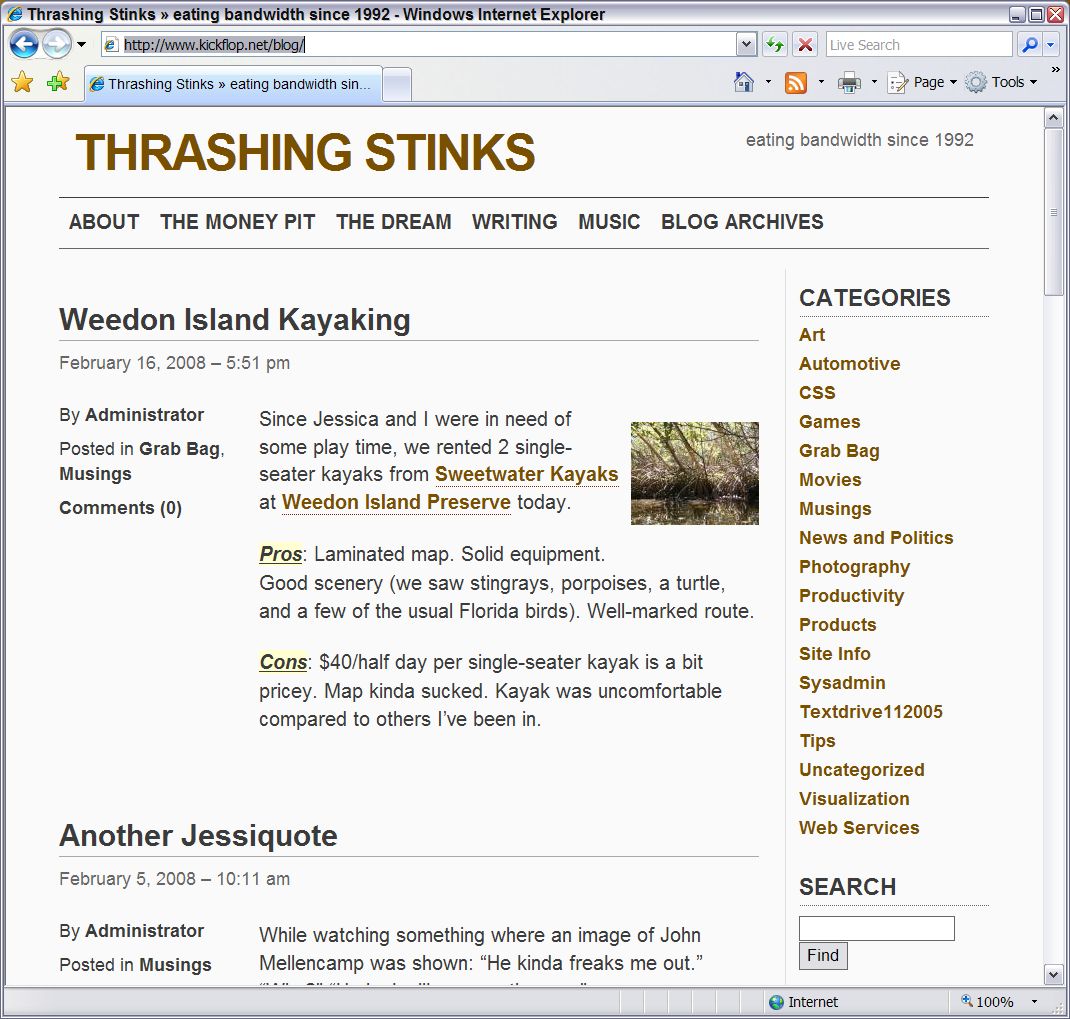
Task: Click the Print icon
Action: (x=849, y=83)
